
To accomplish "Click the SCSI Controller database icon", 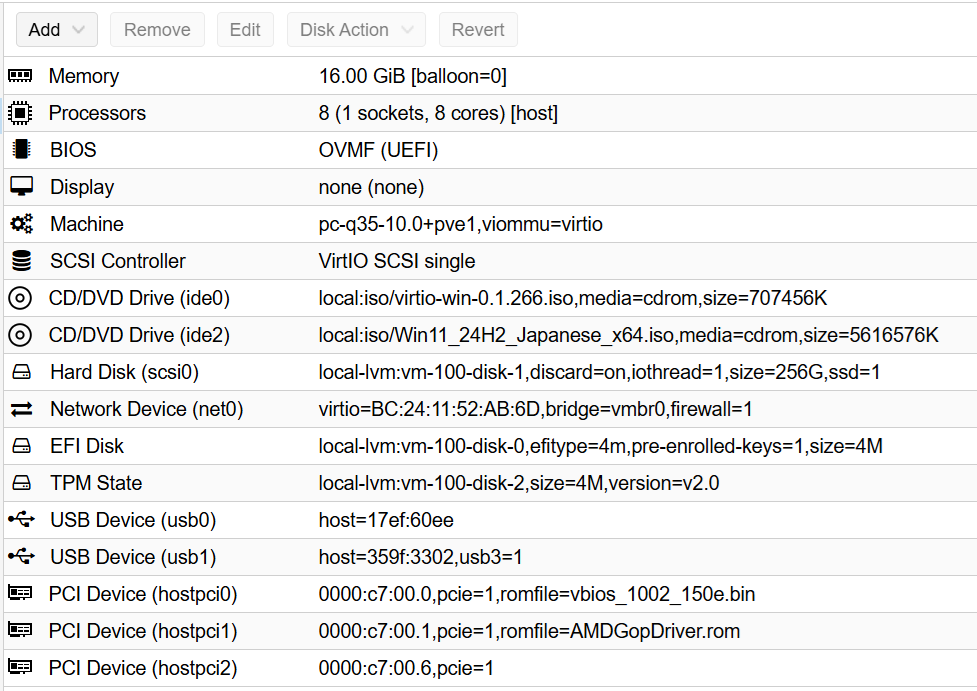I will click(x=21, y=261).
